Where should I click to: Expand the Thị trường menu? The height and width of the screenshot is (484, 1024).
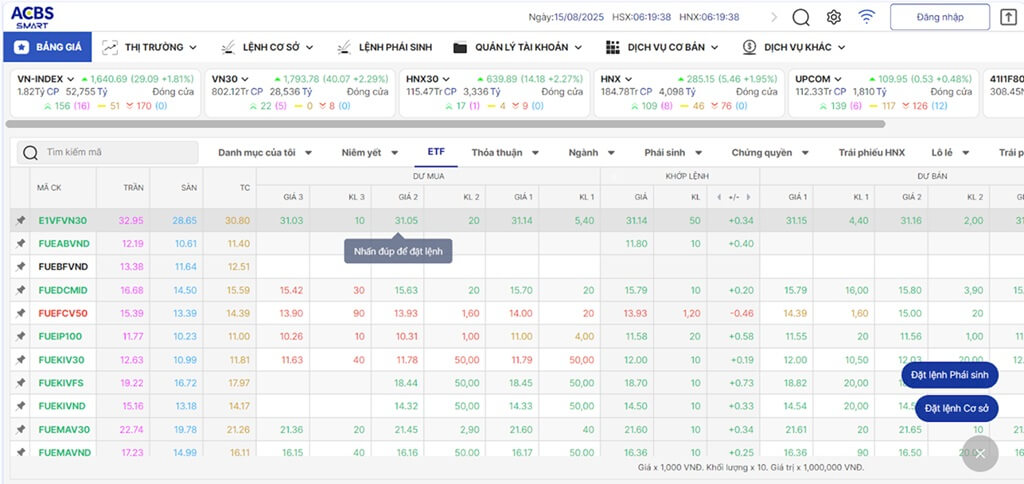click(150, 47)
